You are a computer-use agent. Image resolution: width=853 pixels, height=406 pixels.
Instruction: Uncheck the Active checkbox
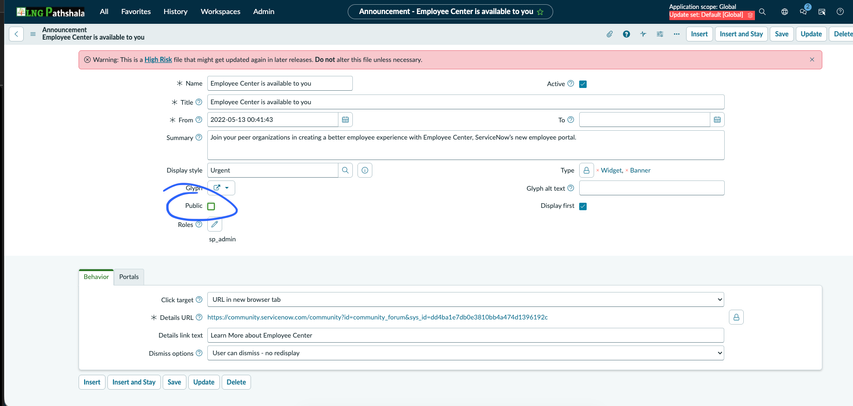point(583,84)
